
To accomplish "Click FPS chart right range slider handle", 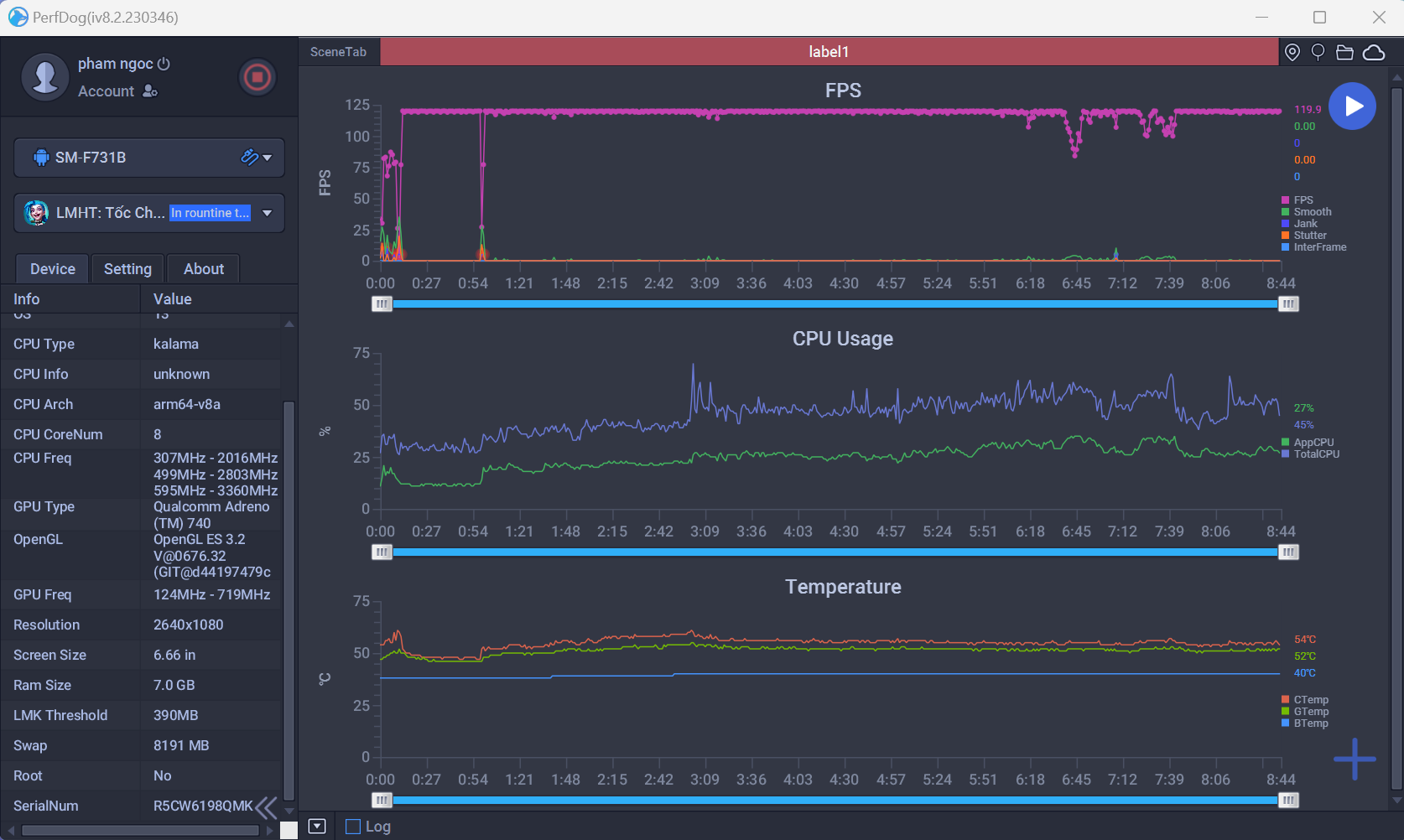I will [1289, 304].
